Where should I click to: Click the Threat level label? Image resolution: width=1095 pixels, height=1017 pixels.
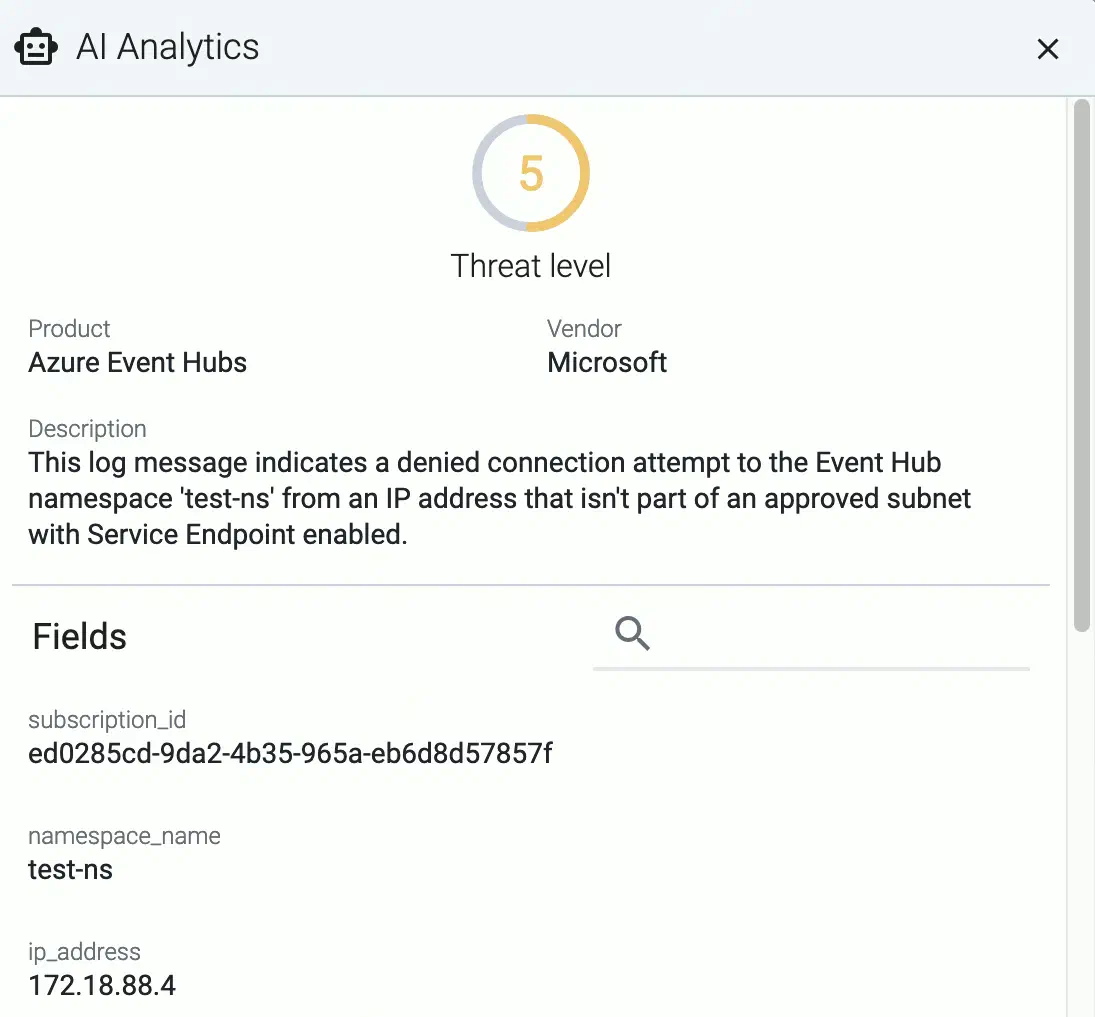[531, 266]
